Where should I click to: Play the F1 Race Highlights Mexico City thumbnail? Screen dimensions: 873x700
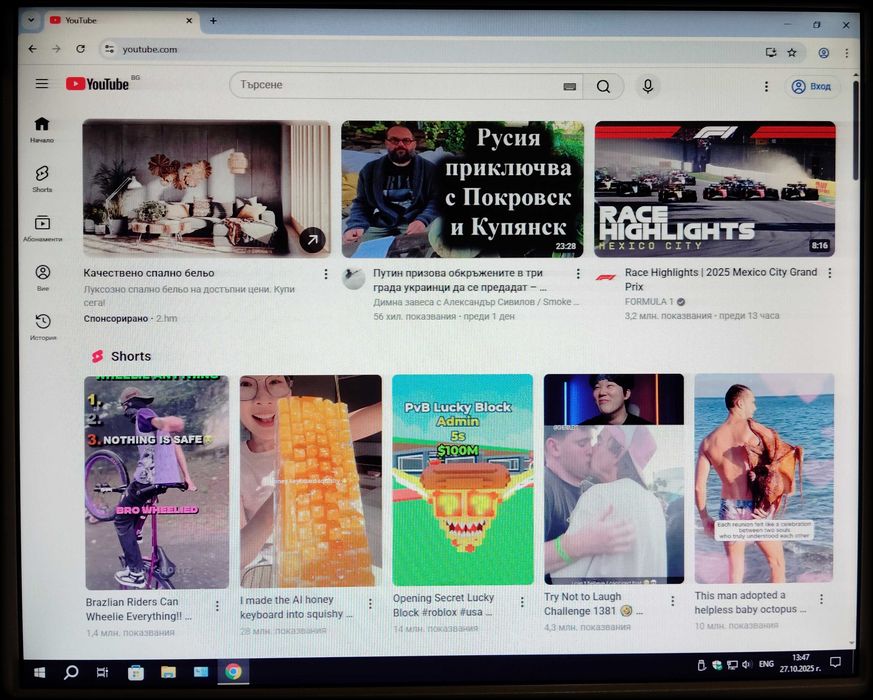pyautogui.click(x=715, y=189)
